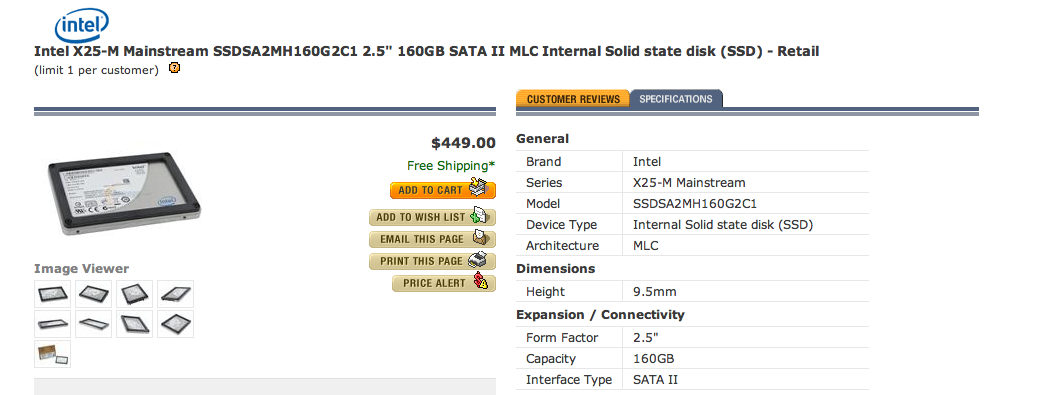This screenshot has width=1043, height=395.
Task: Select second thumbnail in top row
Action: tap(94, 294)
